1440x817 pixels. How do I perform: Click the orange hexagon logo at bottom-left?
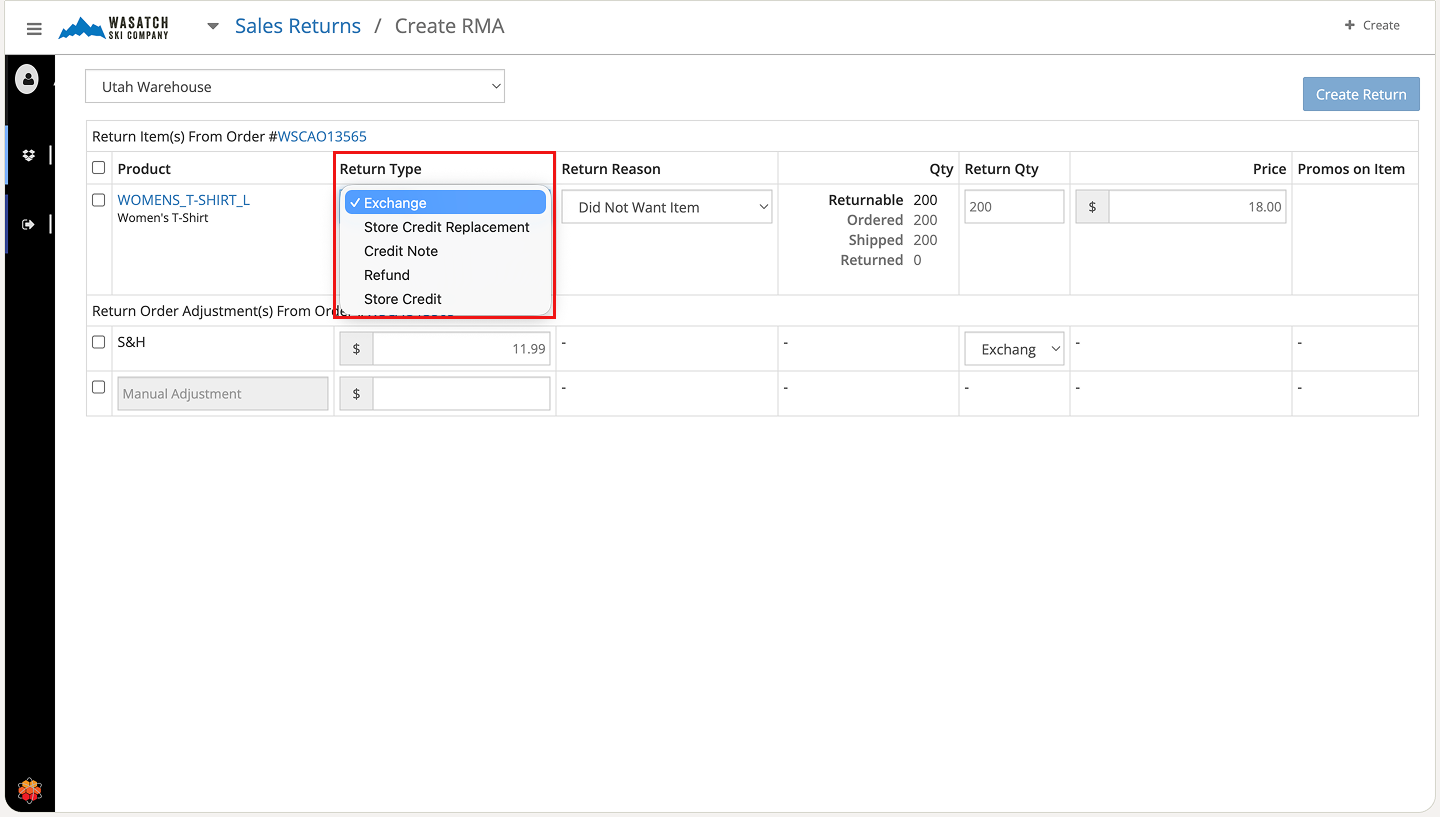[x=29, y=790]
